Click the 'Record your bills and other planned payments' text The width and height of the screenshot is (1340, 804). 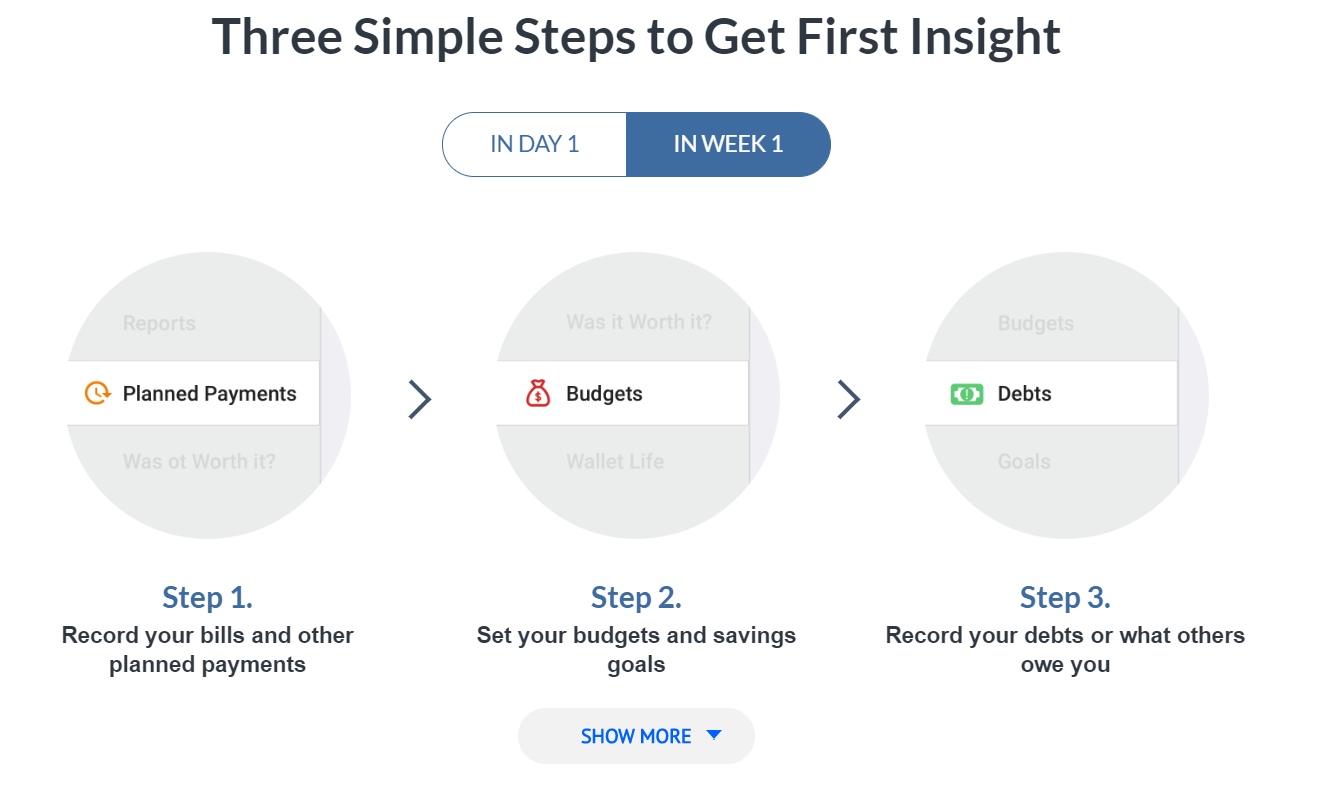pos(207,650)
